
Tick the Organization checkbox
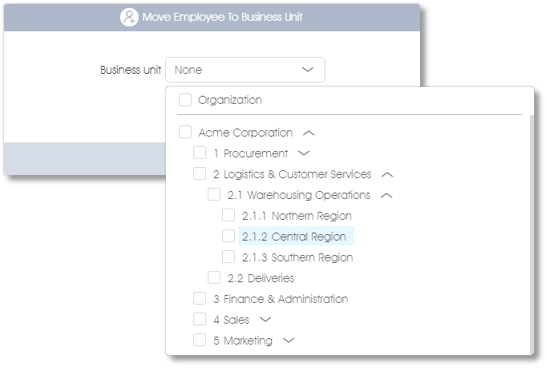[185, 99]
